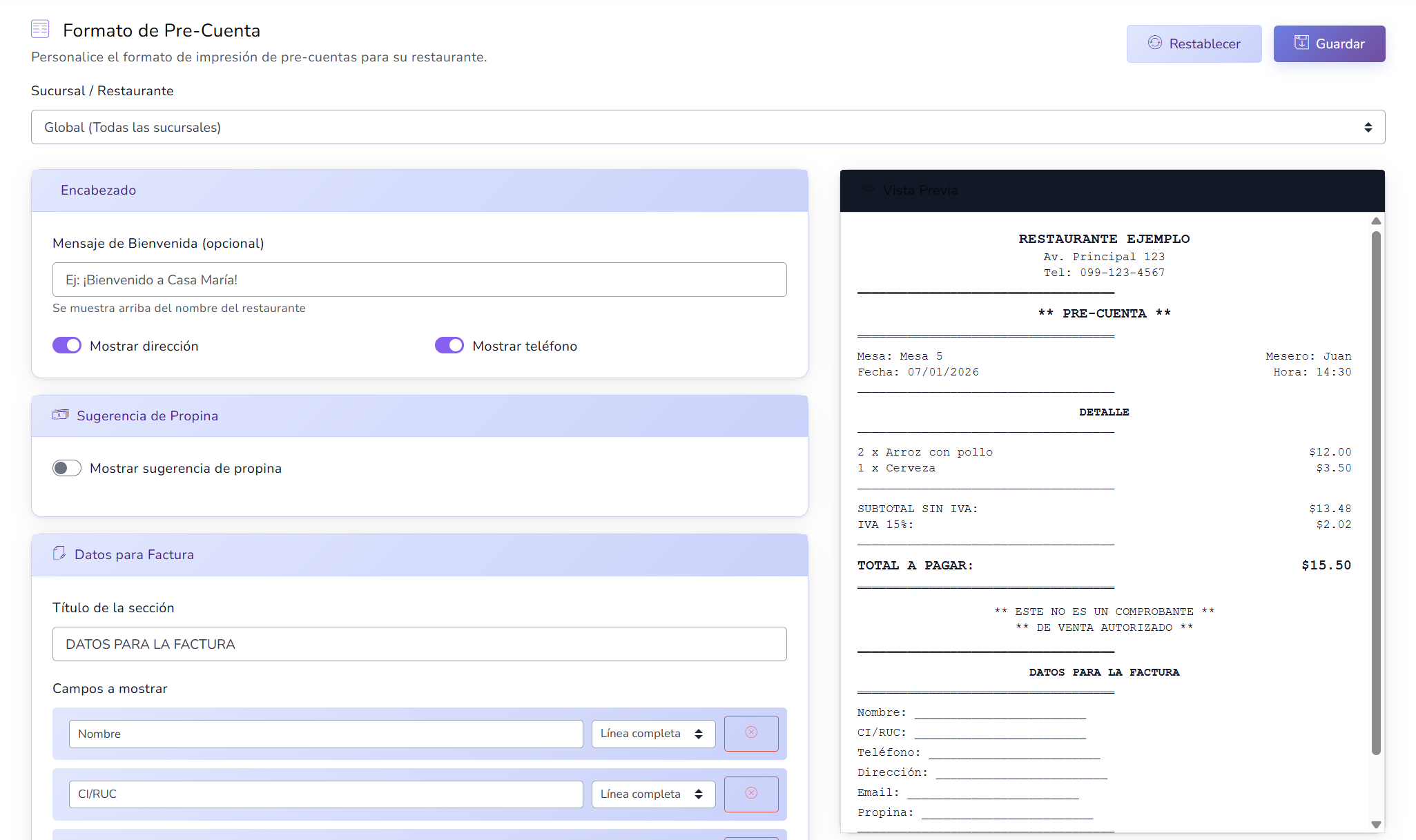This screenshot has width=1416, height=840.
Task: Open Línea completa dropdown for CI/RUC field
Action: pyautogui.click(x=652, y=794)
